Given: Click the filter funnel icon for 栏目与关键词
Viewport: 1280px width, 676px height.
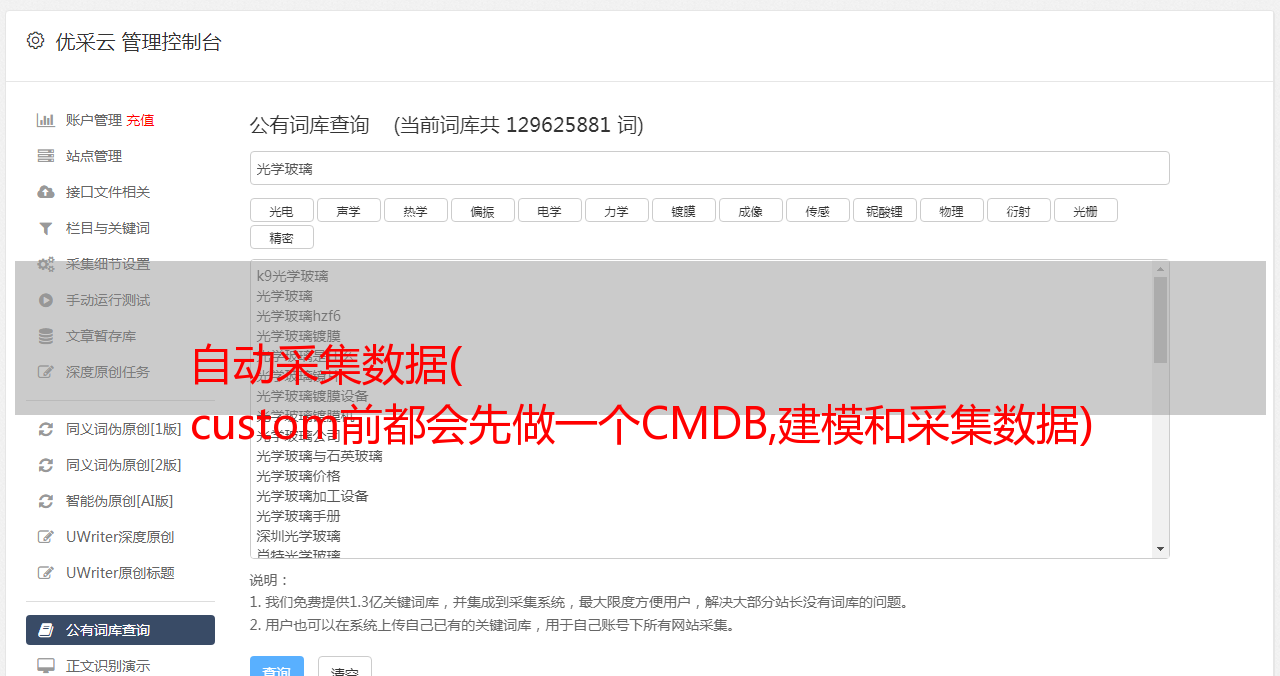Looking at the screenshot, I should click(x=45, y=228).
